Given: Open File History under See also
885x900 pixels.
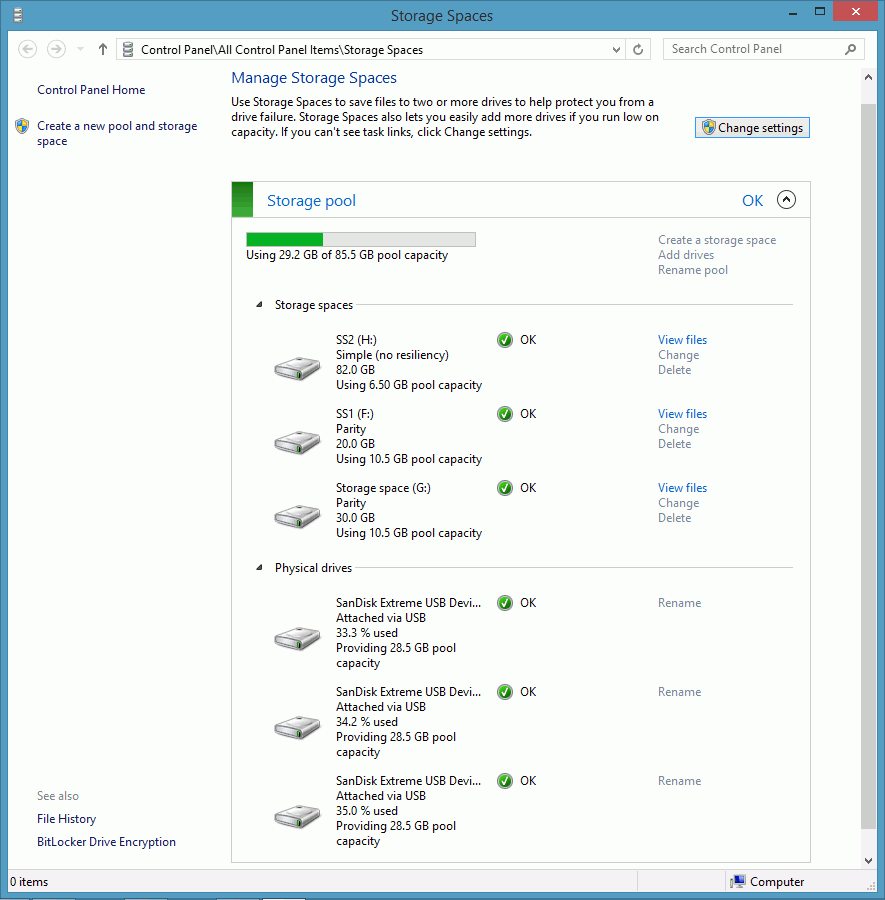Looking at the screenshot, I should (x=66, y=819).
